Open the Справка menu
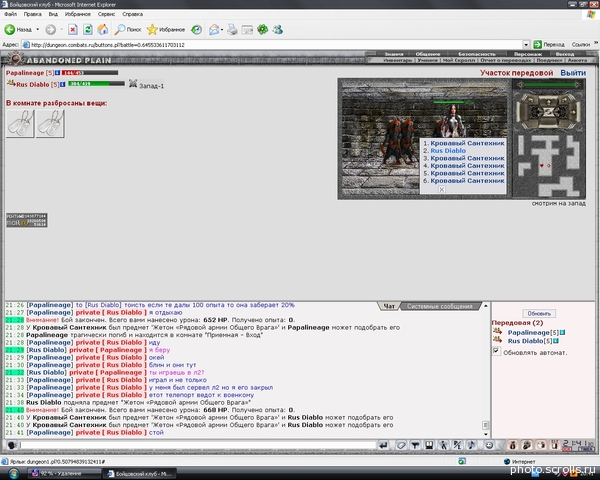This screenshot has height=480, width=600. [x=132, y=14]
